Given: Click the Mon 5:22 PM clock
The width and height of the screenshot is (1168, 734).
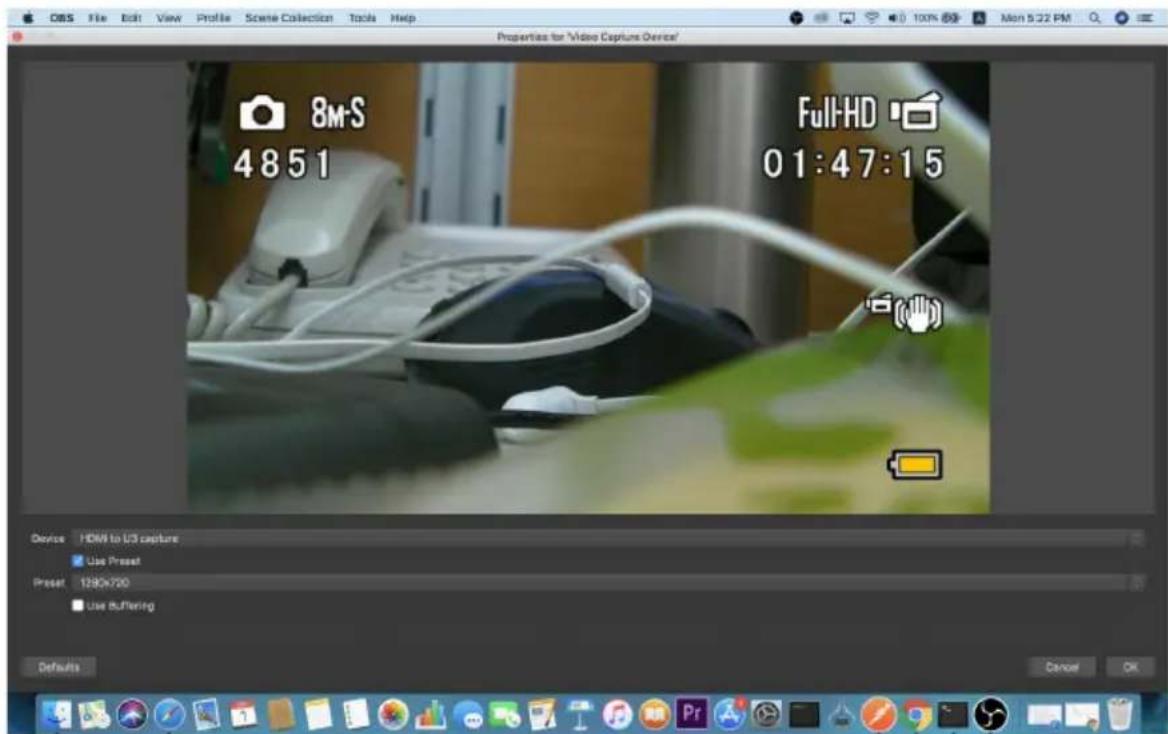Looking at the screenshot, I should click(1035, 18).
